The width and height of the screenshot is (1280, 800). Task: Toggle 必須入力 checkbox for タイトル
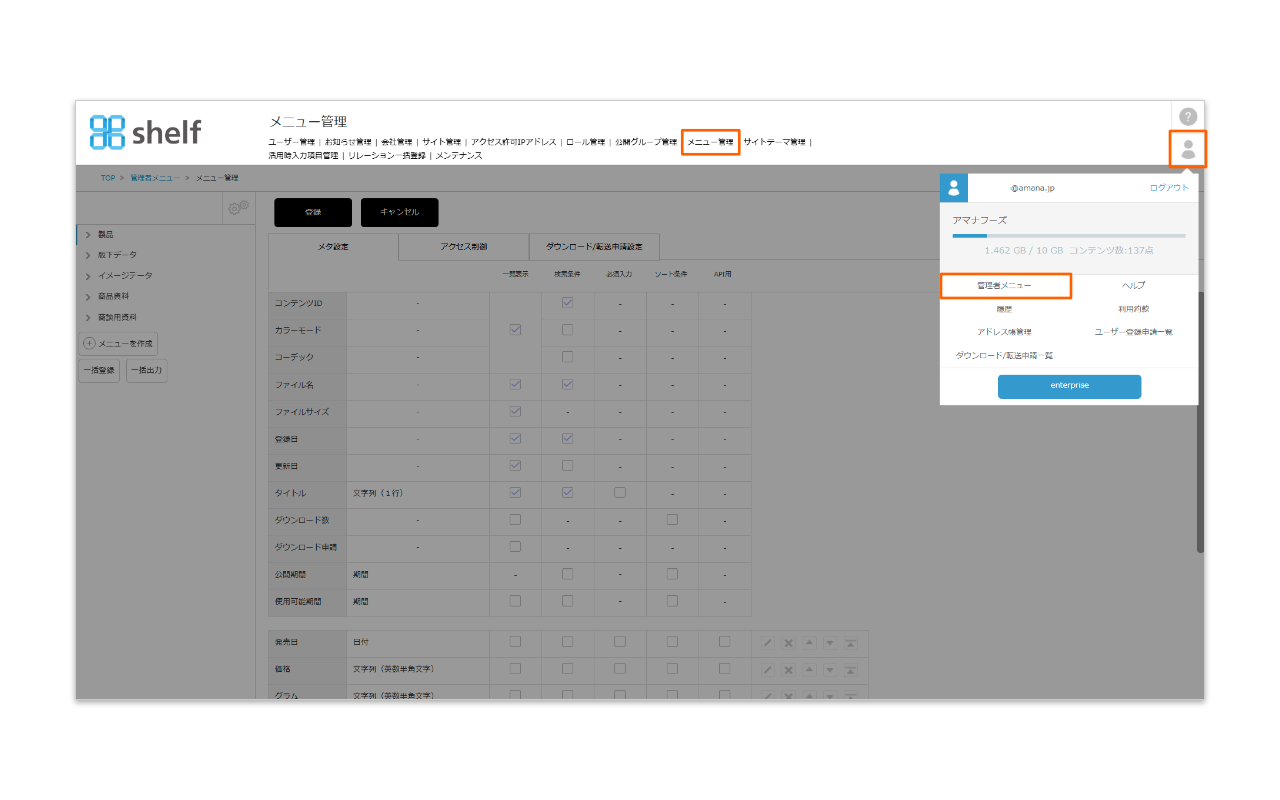tap(619, 492)
